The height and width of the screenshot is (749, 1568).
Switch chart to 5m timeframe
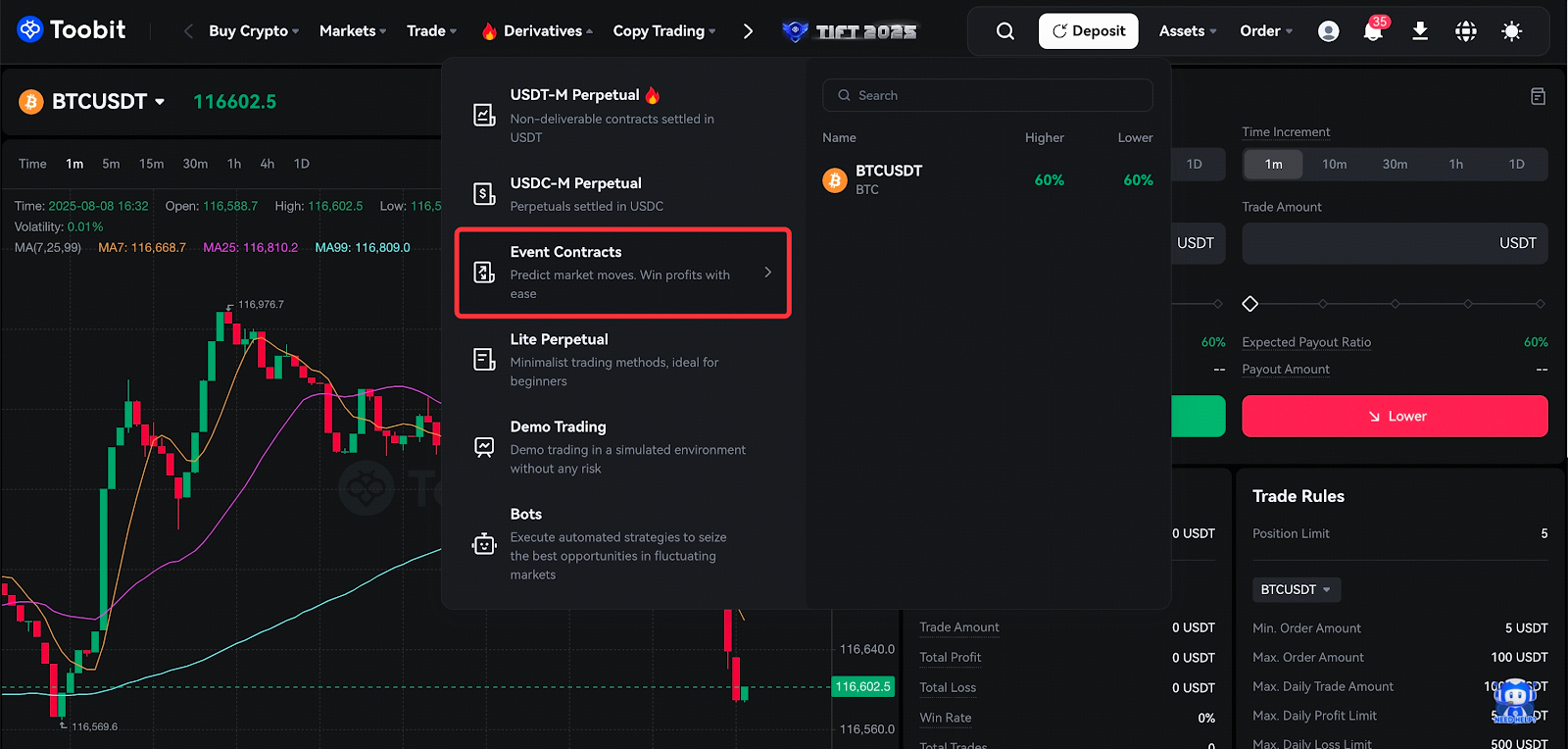[x=111, y=164]
